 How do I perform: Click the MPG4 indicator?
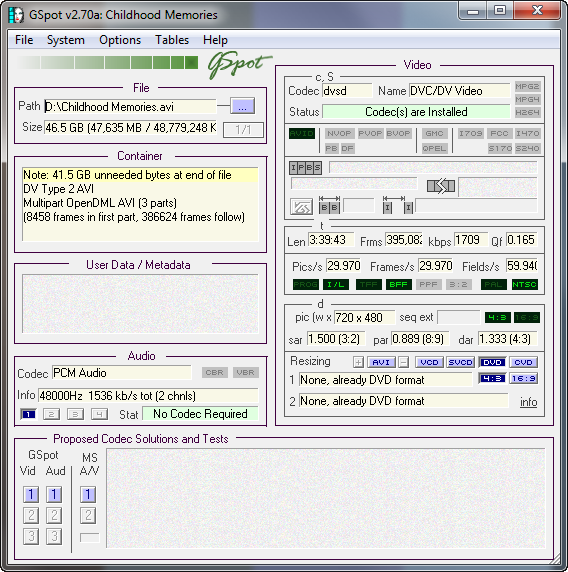(527, 99)
